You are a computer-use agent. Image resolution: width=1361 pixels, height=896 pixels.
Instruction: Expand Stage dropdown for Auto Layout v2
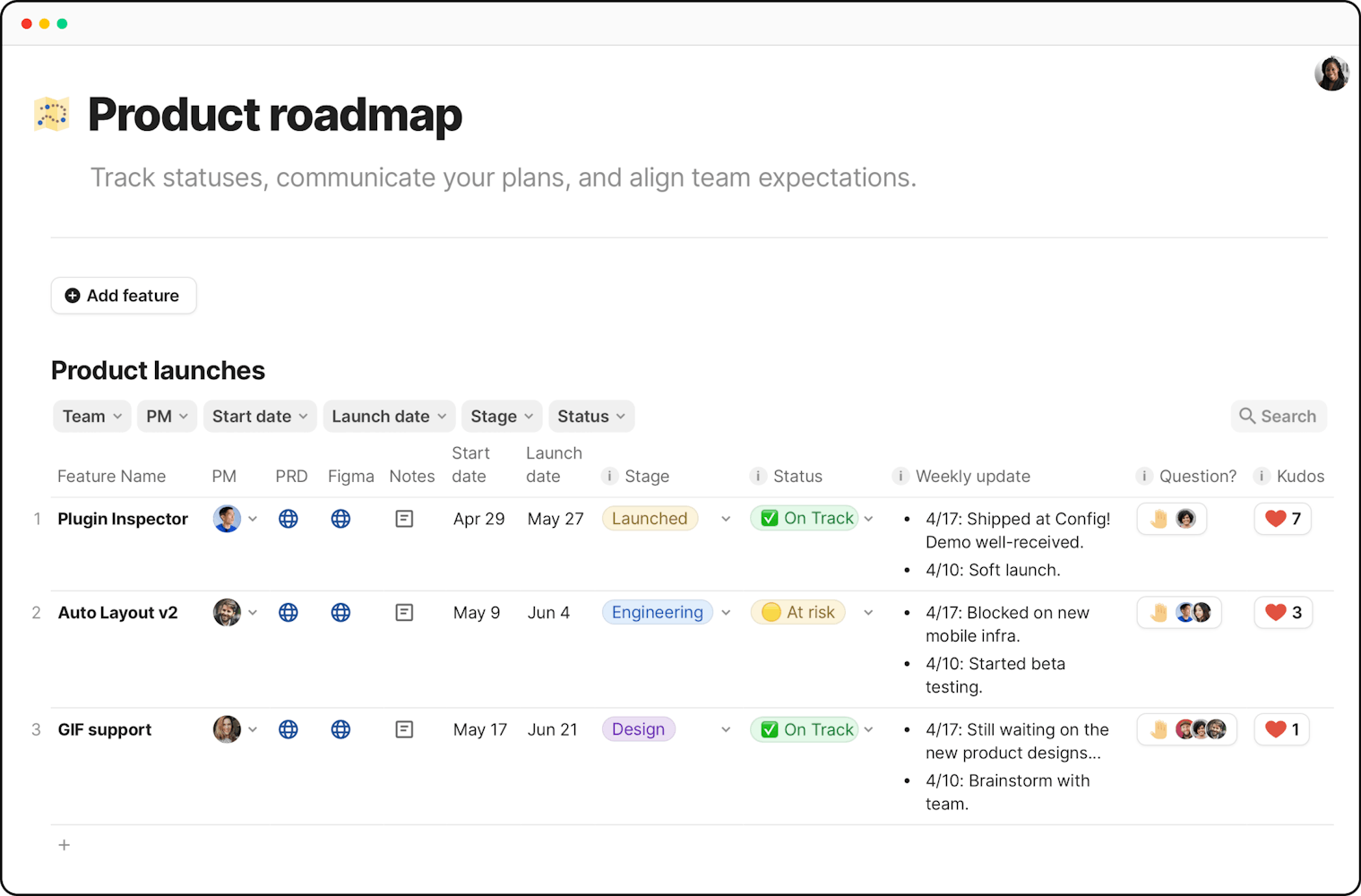(x=726, y=613)
